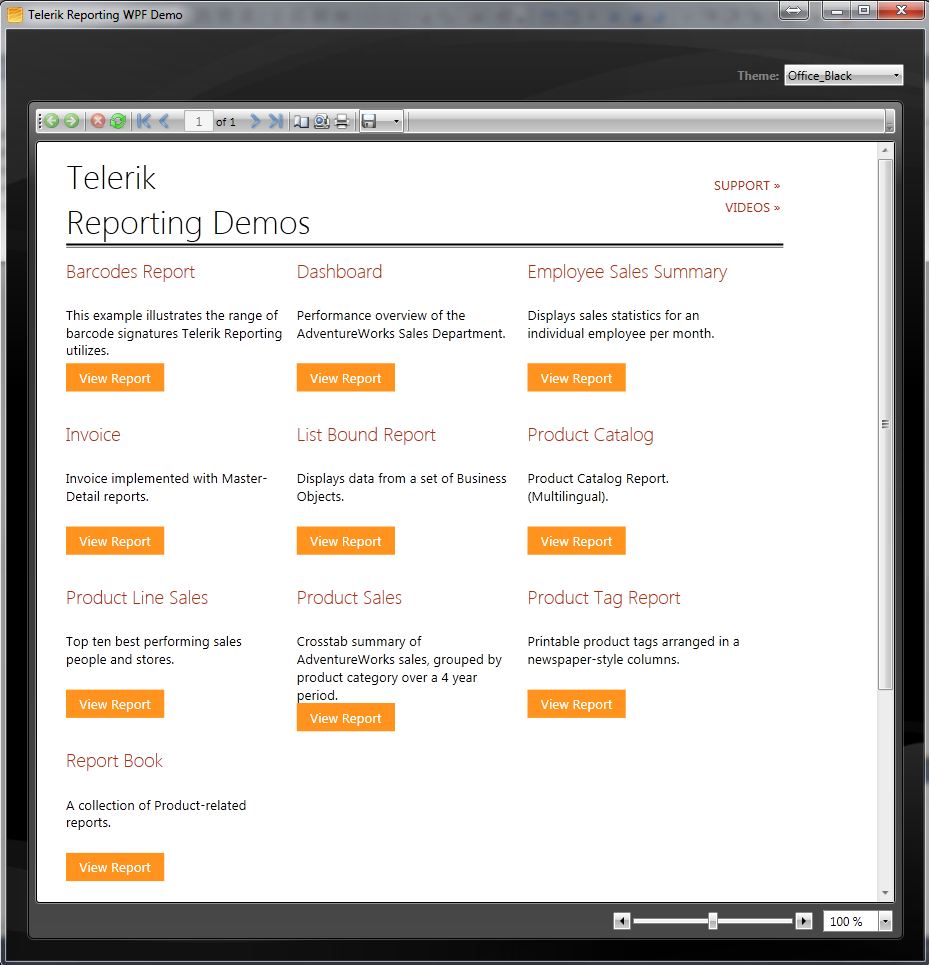The width and height of the screenshot is (929, 965).
Task: Click the List Bound Report heading
Action: coord(366,435)
